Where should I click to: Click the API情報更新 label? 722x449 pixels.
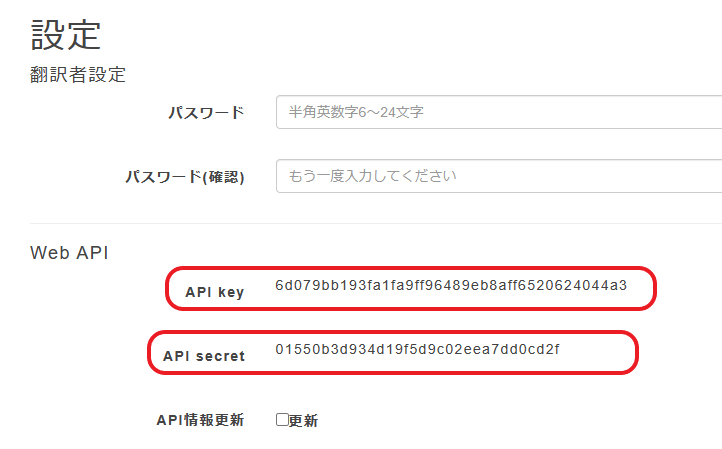pos(200,420)
